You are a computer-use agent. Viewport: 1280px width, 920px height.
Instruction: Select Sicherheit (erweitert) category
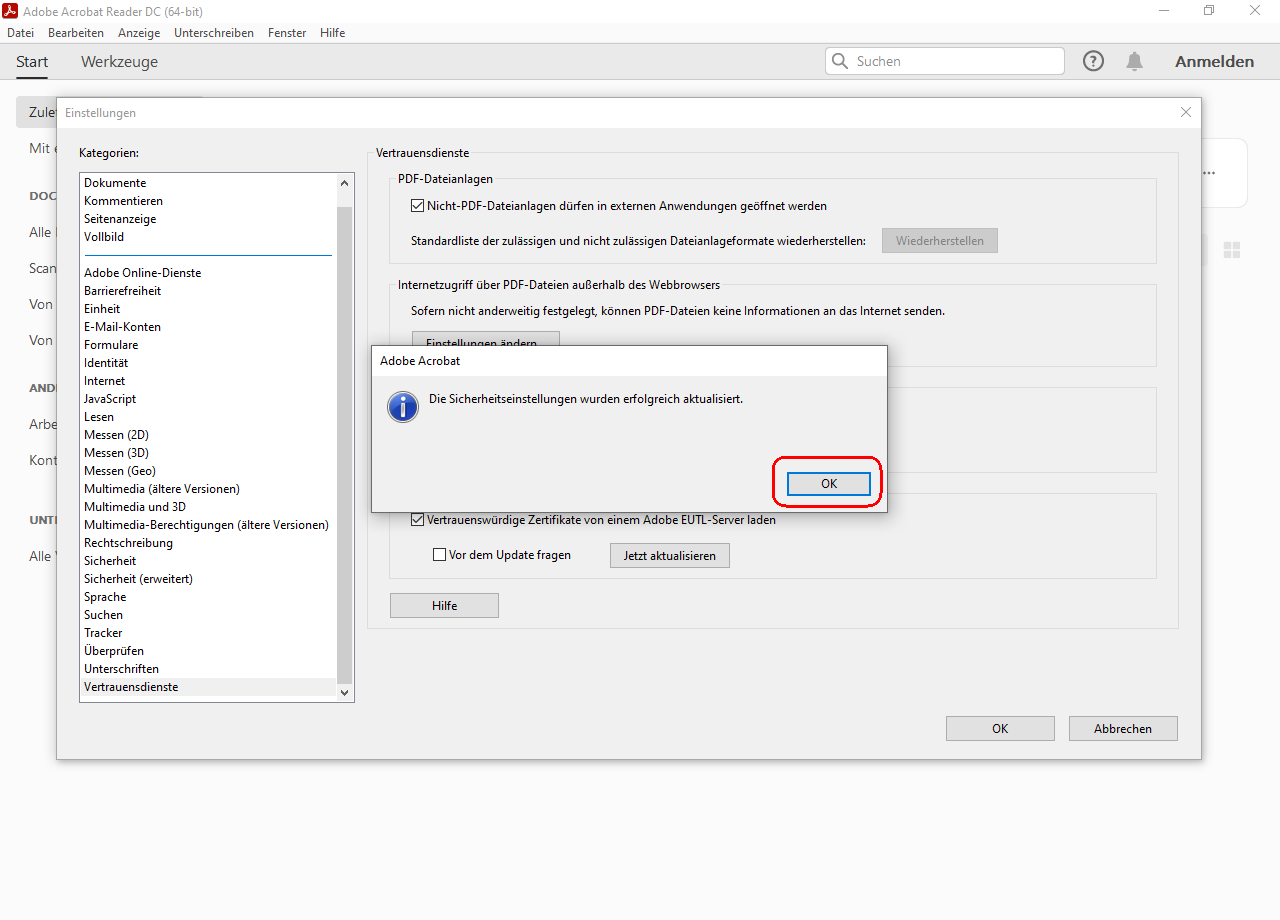(138, 579)
